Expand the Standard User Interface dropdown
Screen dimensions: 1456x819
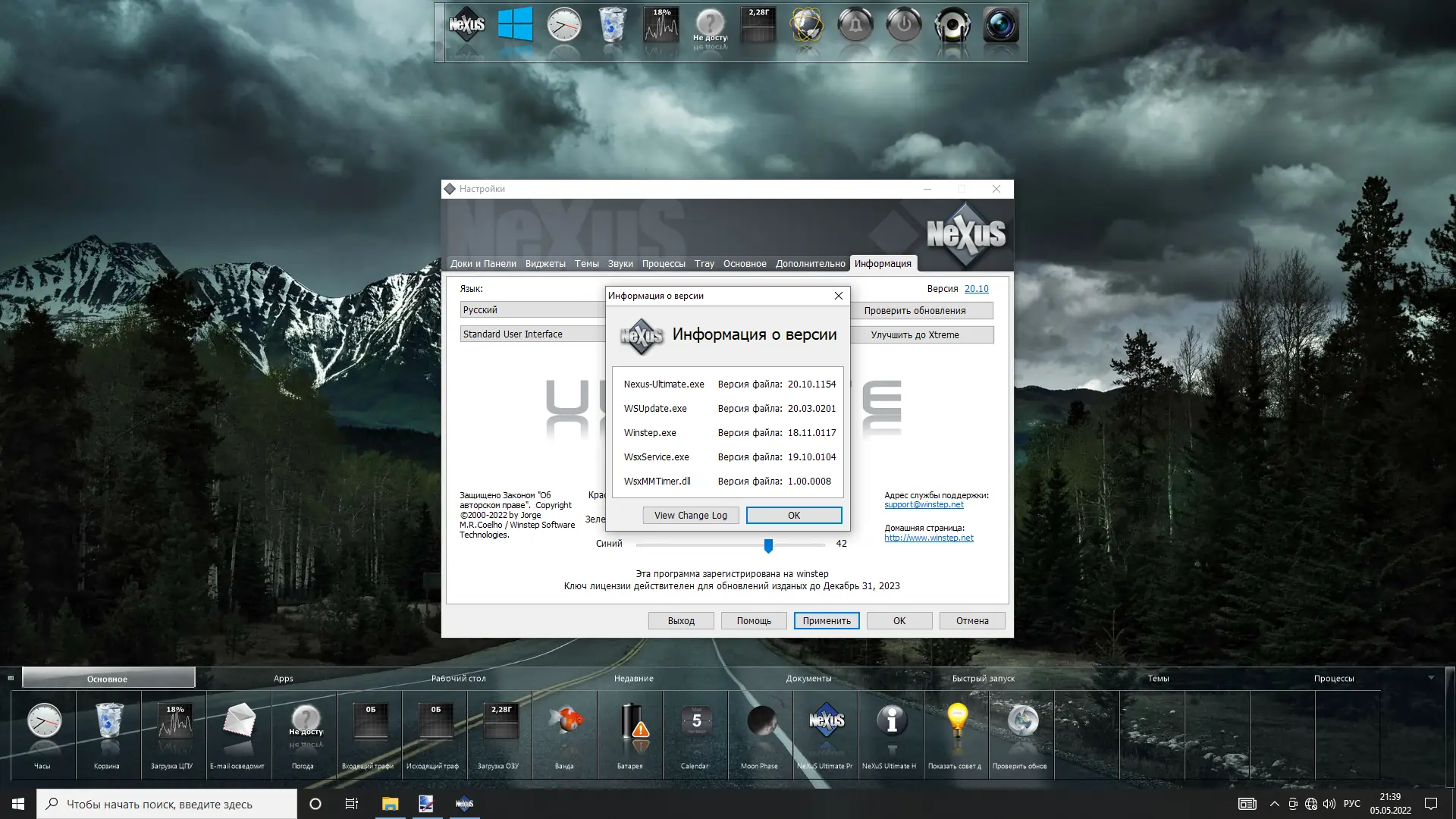pyautogui.click(x=532, y=334)
